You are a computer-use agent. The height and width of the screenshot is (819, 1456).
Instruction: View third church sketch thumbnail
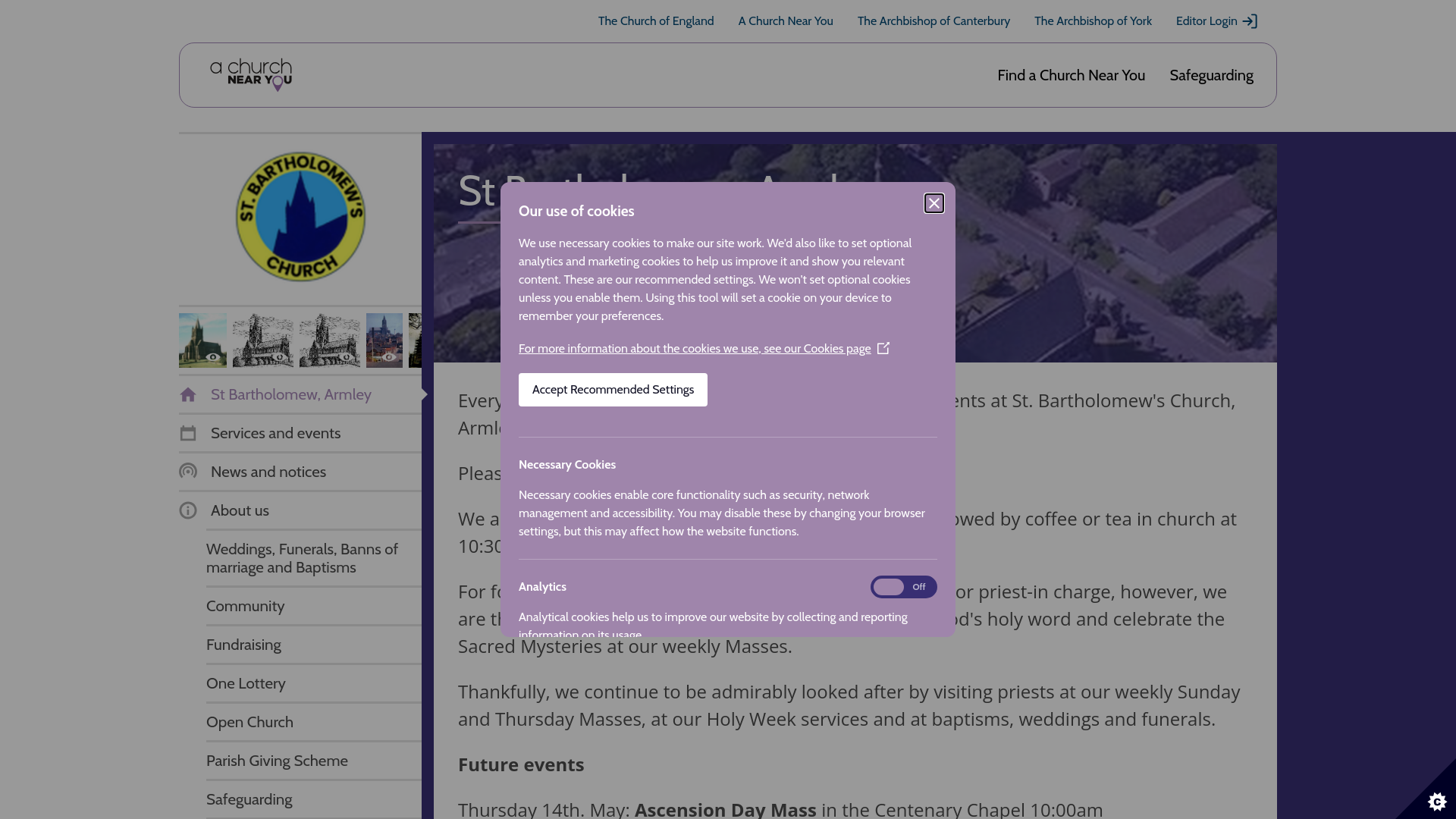[330, 340]
